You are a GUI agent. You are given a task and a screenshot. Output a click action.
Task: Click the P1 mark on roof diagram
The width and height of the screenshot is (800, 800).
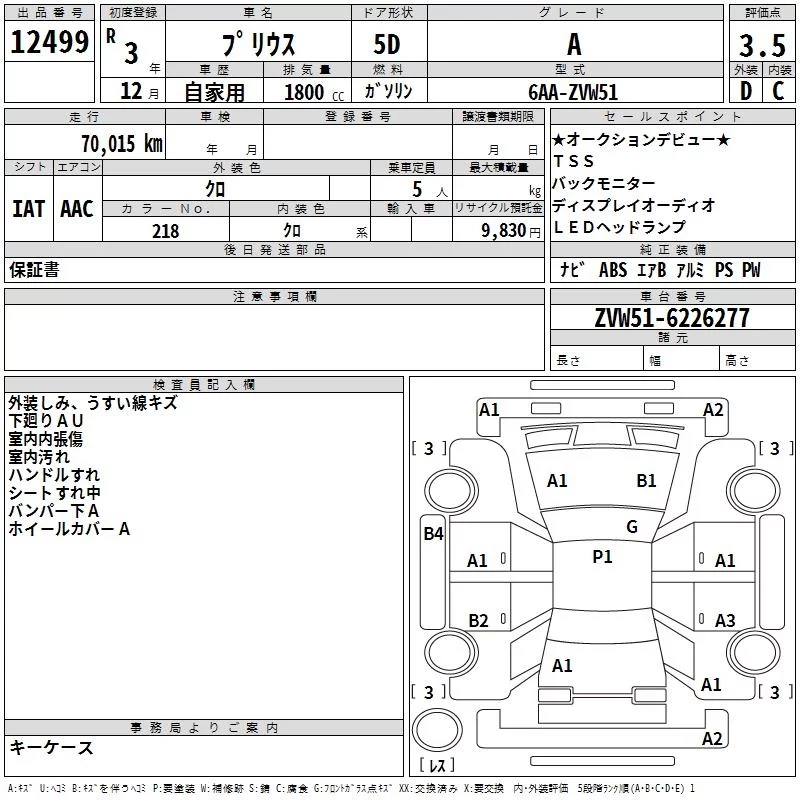pos(602,557)
